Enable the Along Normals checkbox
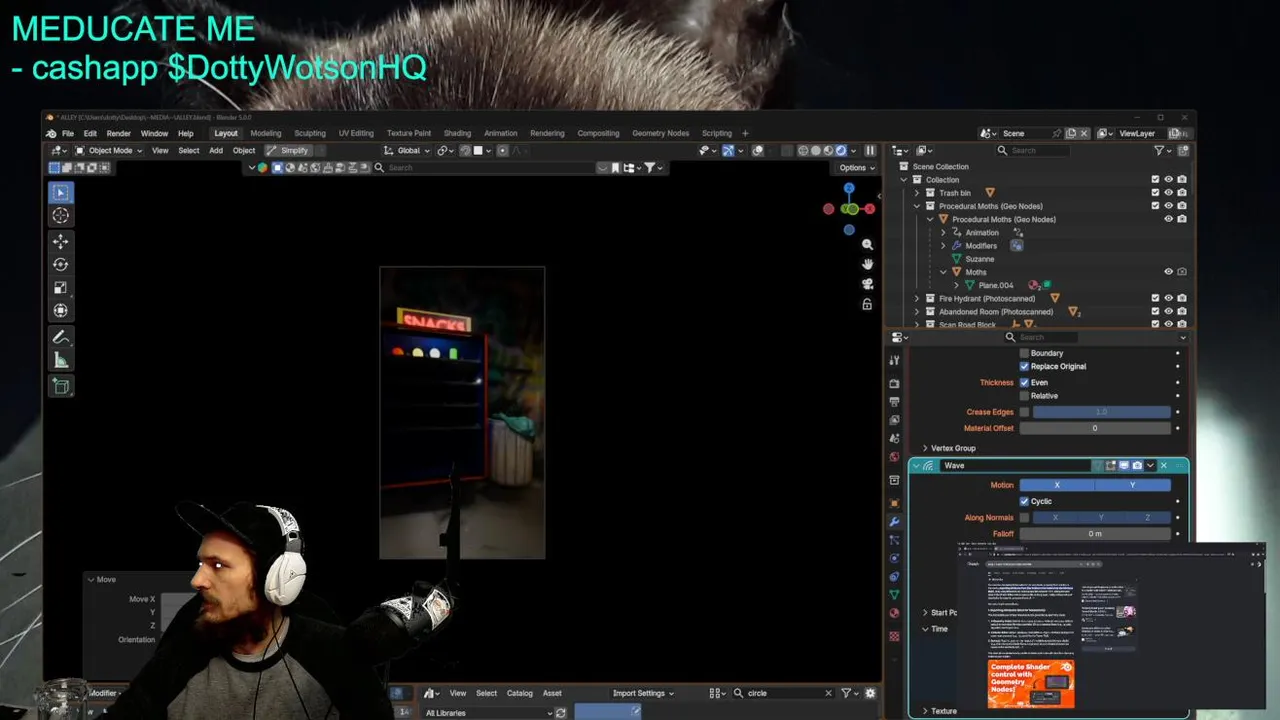The height and width of the screenshot is (720, 1280). [x=1024, y=517]
